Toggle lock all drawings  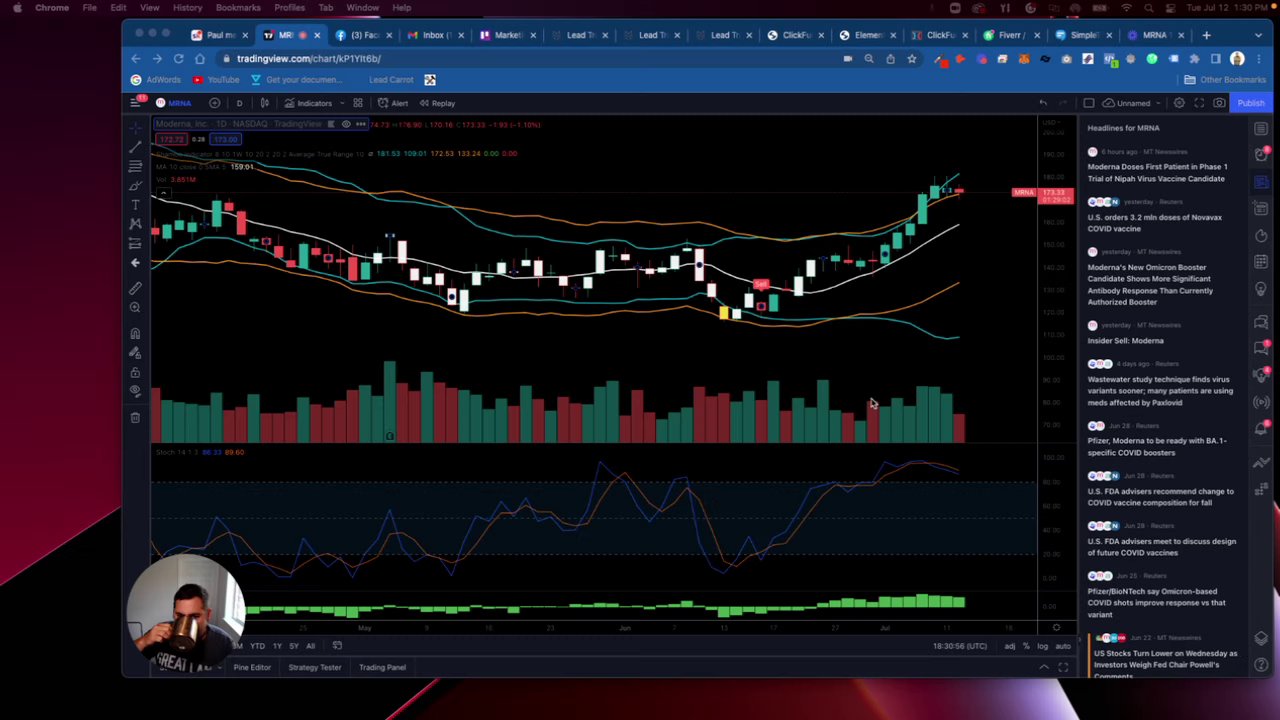(135, 371)
